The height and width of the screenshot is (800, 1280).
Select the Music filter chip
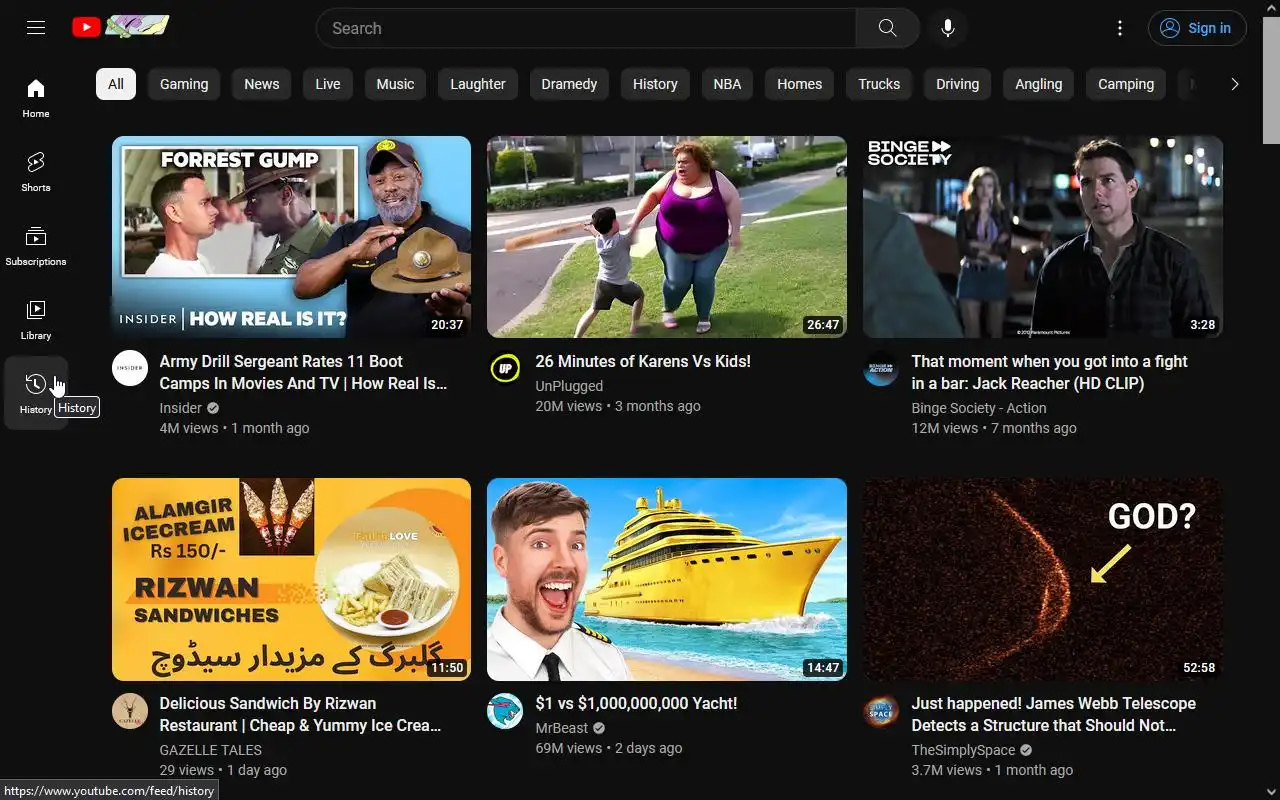tap(395, 84)
